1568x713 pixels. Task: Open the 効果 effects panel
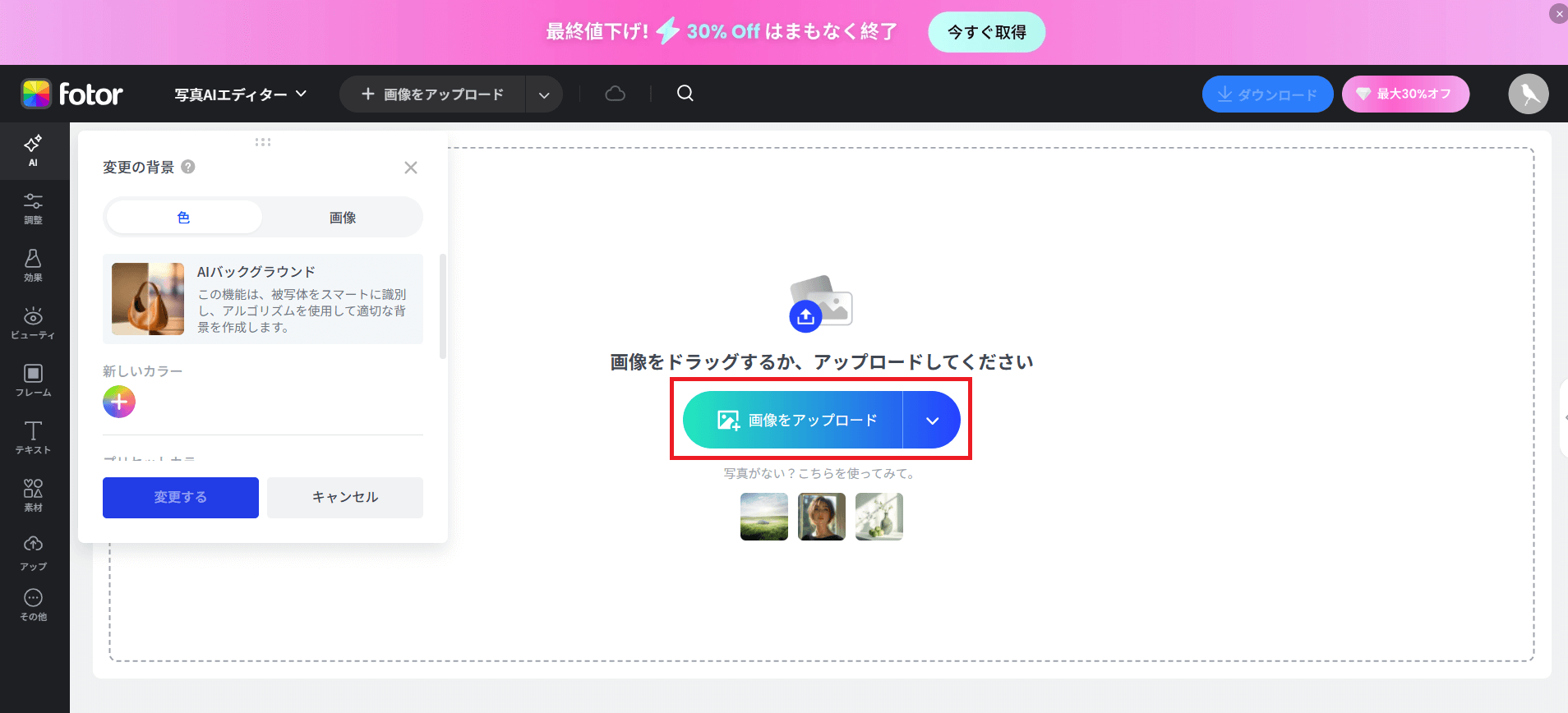(x=33, y=266)
